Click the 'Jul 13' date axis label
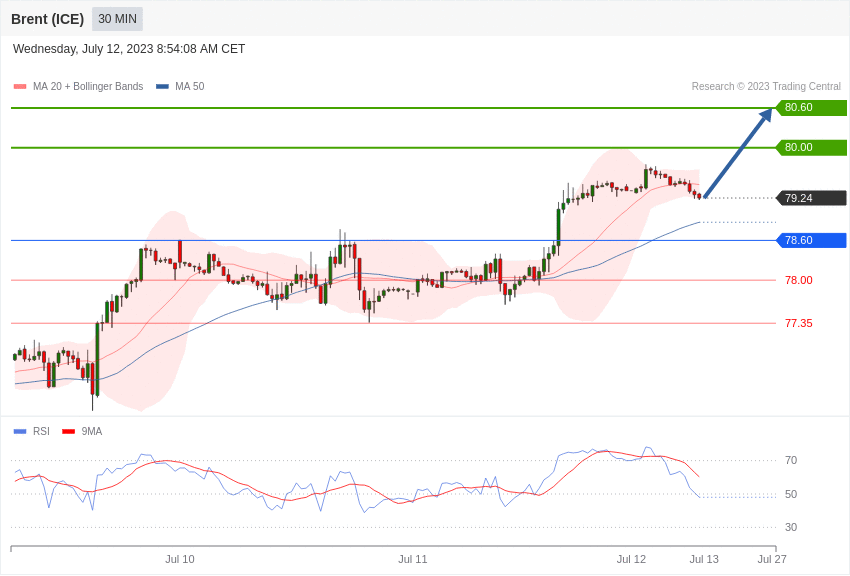Screen dimensions: 850x576 pyautogui.click(x=704, y=559)
